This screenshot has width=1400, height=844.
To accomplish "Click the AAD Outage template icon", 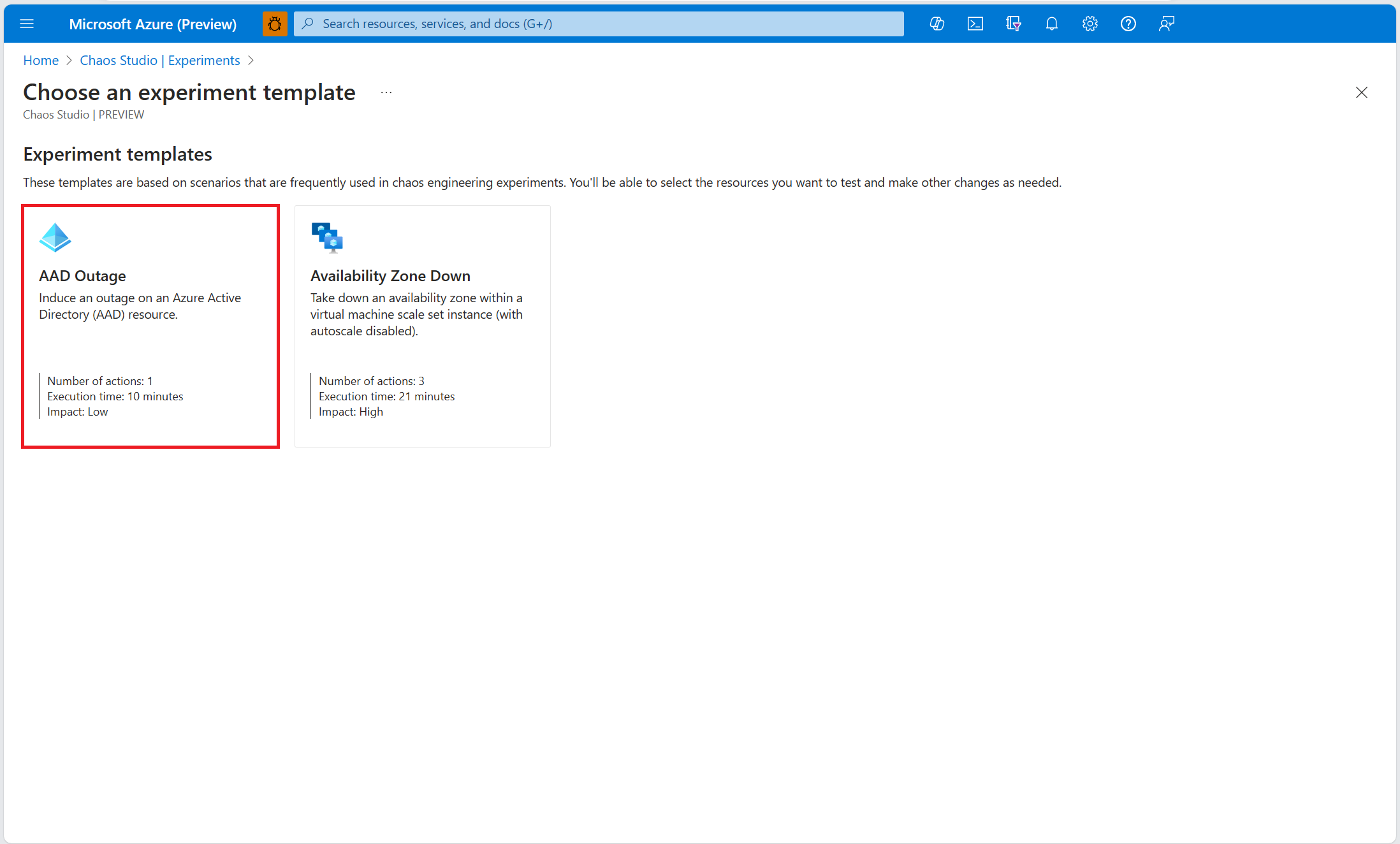I will click(55, 236).
